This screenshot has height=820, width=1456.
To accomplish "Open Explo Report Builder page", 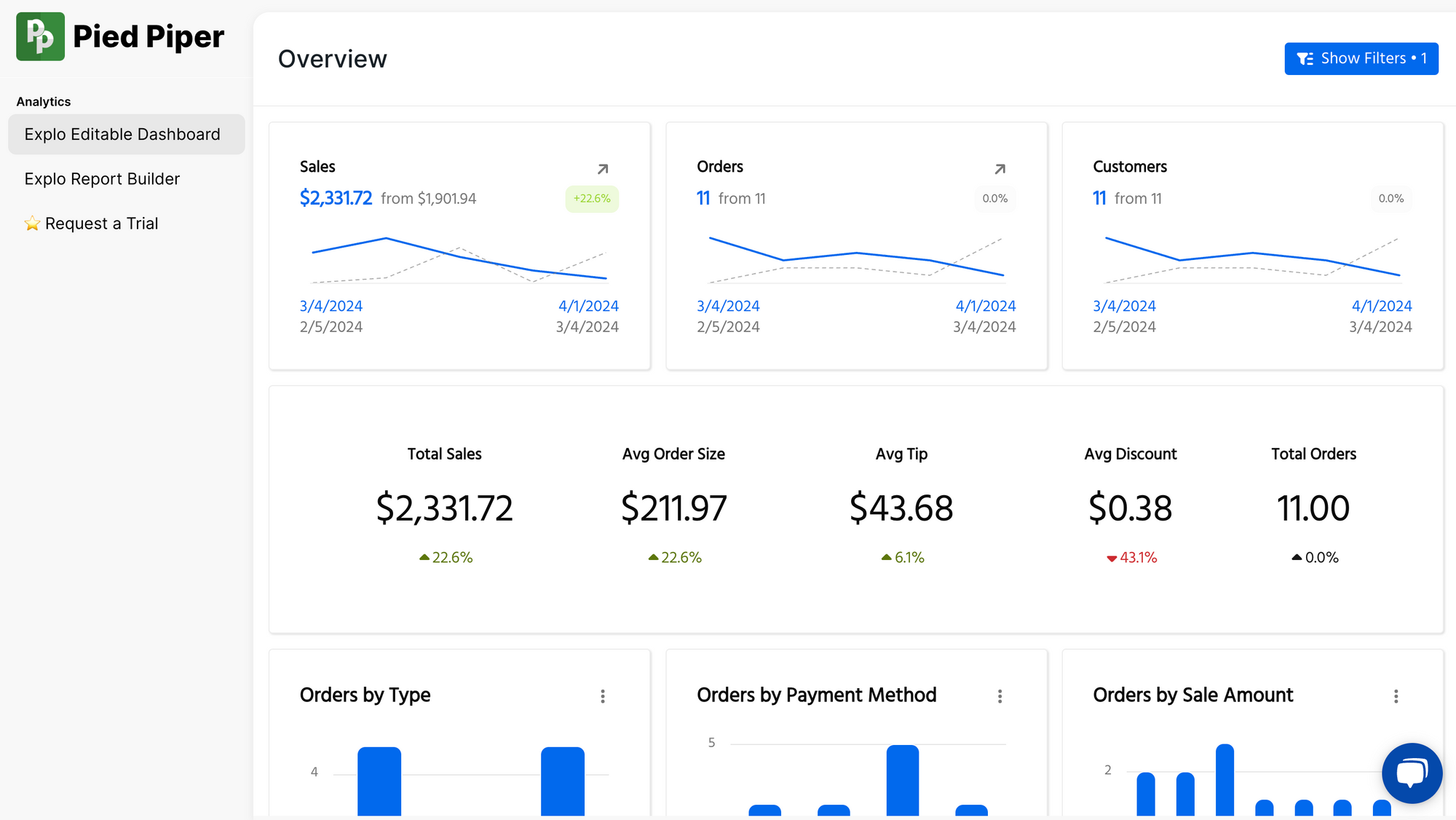I will [102, 179].
